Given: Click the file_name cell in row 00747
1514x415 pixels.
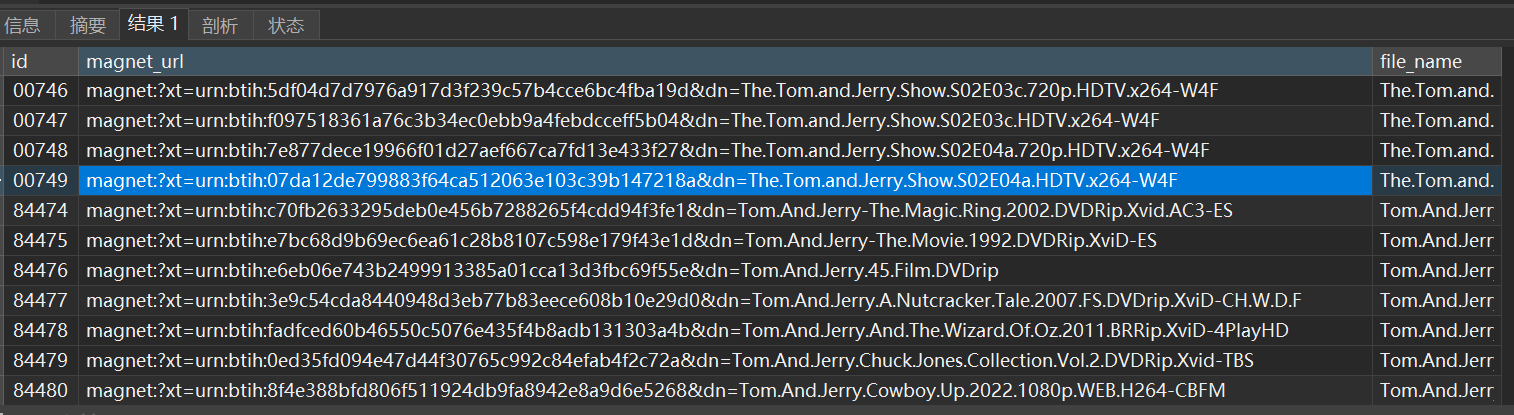Looking at the screenshot, I should point(1436,121).
